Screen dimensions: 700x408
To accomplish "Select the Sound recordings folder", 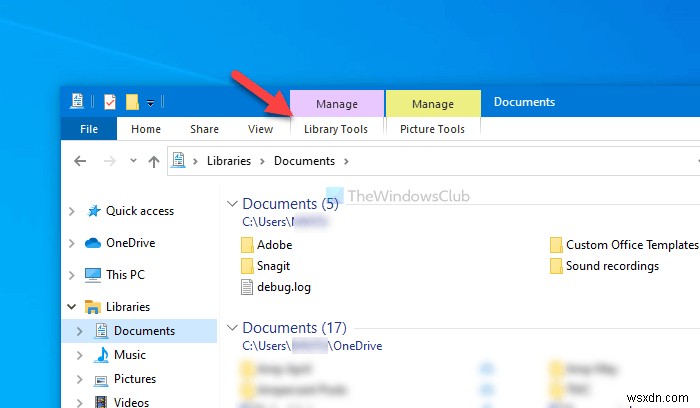I will (x=604, y=266).
